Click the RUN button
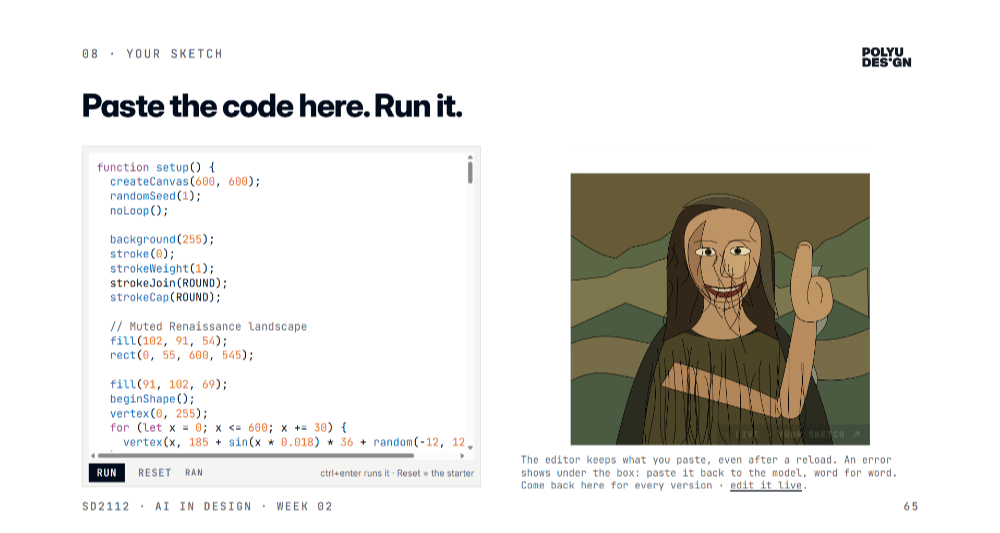Image resolution: width=1000 pixels, height=533 pixels. point(107,472)
